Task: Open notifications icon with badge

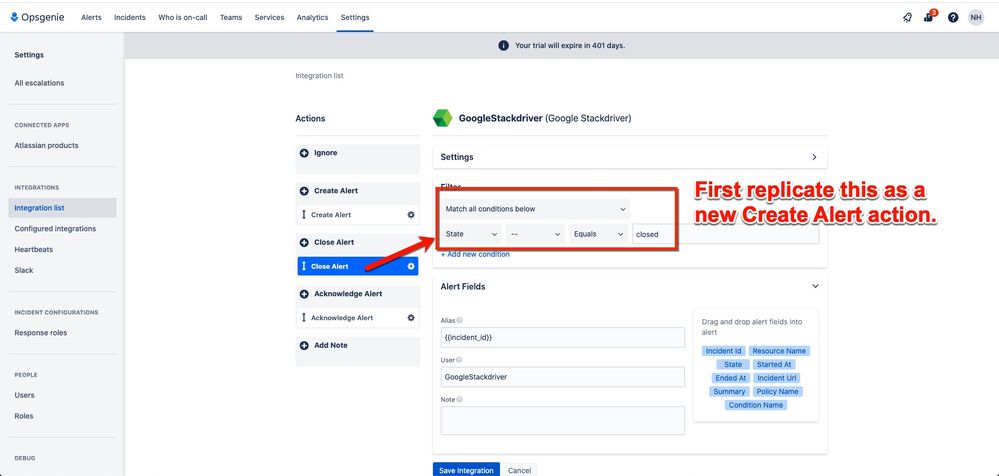Action: [x=929, y=17]
